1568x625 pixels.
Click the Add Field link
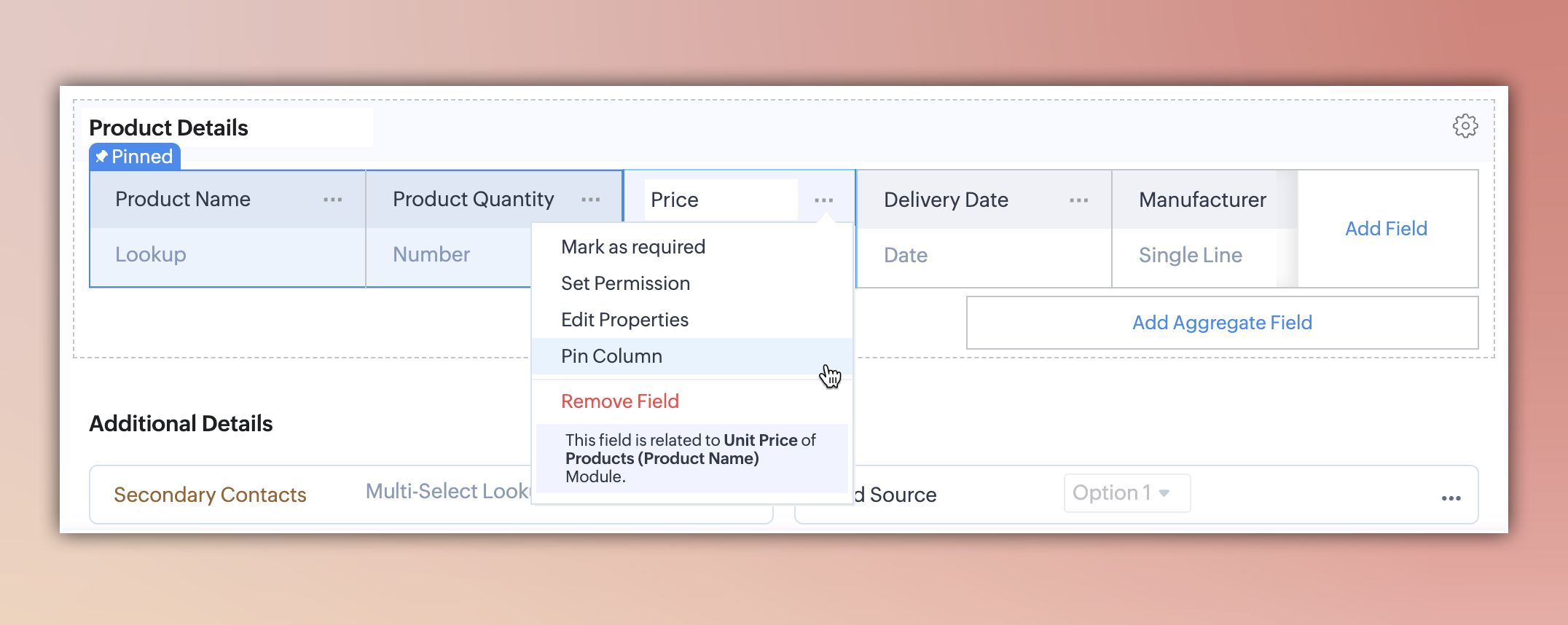click(x=1386, y=229)
